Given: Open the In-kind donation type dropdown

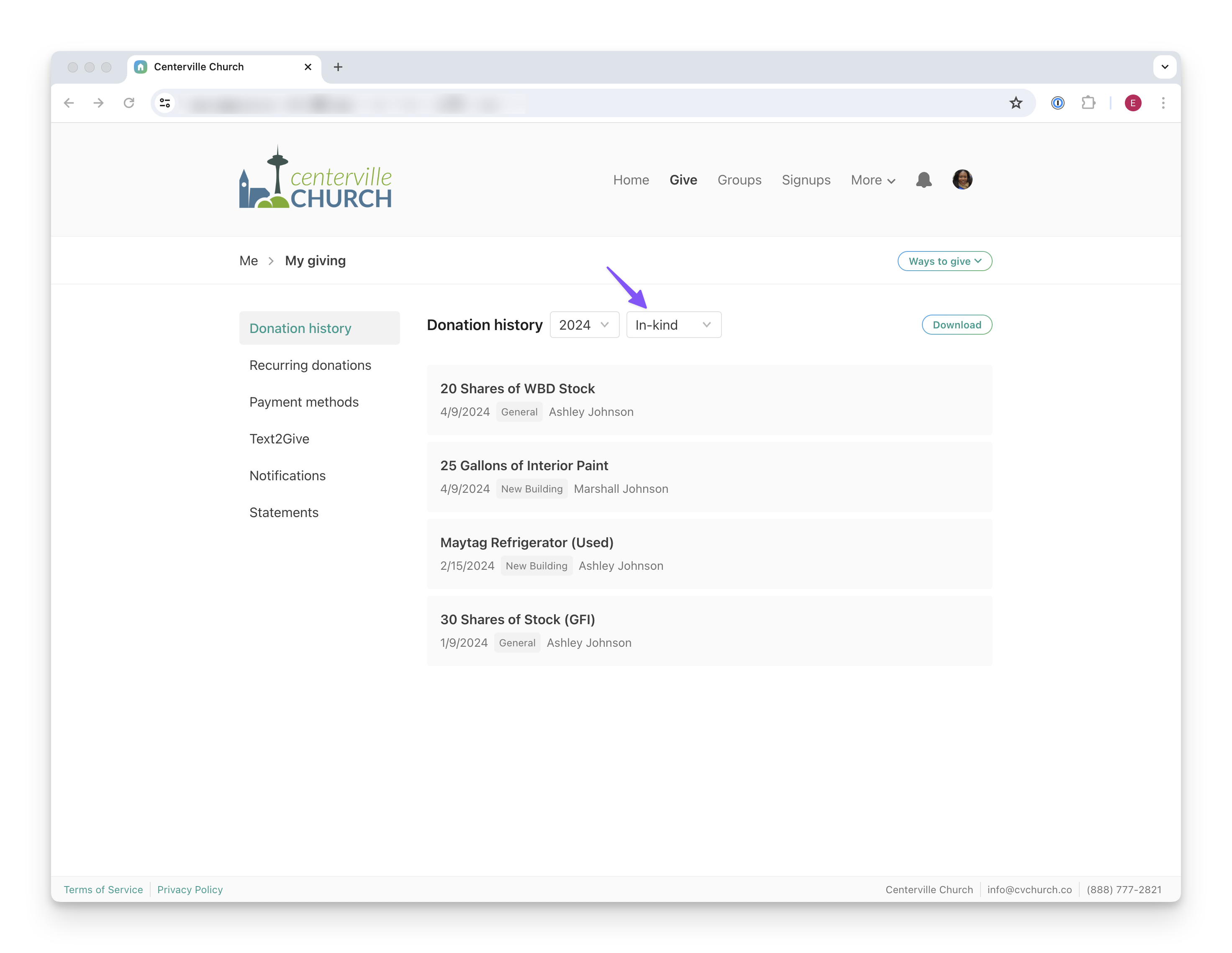Looking at the screenshot, I should pyautogui.click(x=673, y=325).
